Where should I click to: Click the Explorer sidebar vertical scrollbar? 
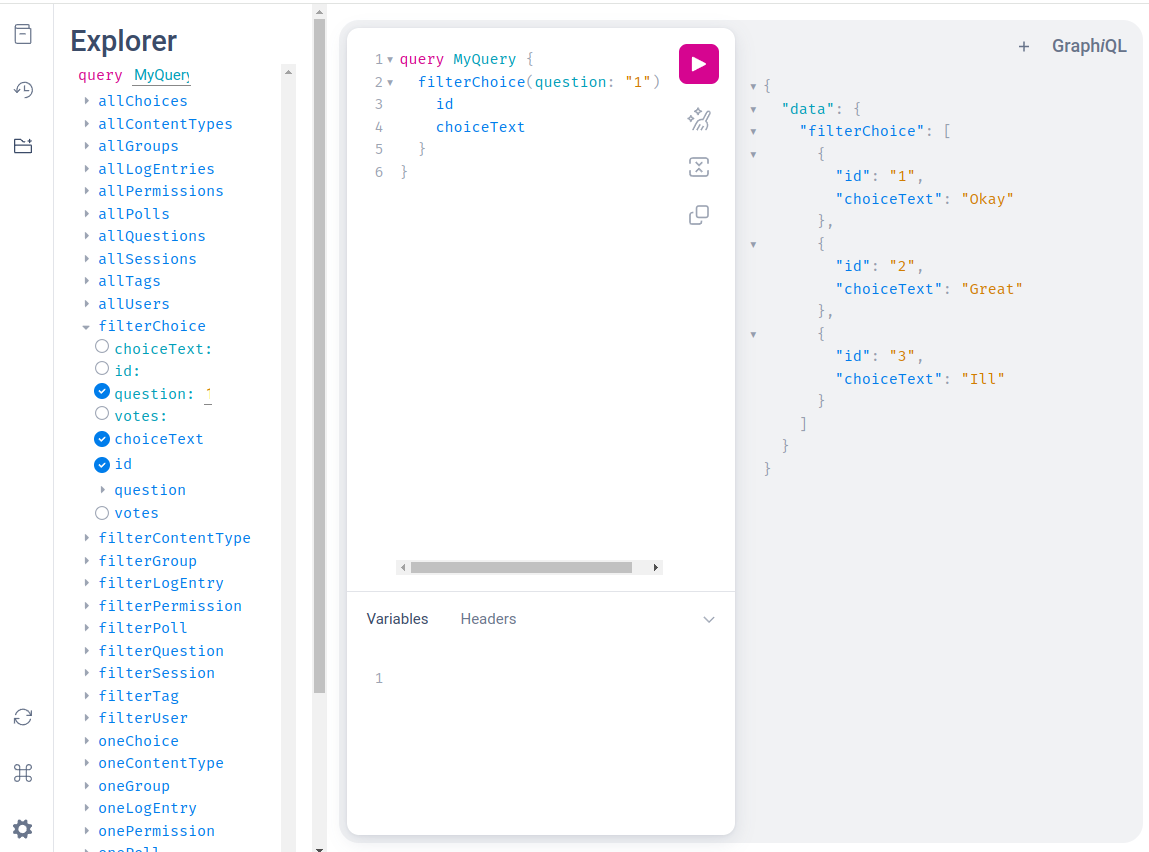319,356
